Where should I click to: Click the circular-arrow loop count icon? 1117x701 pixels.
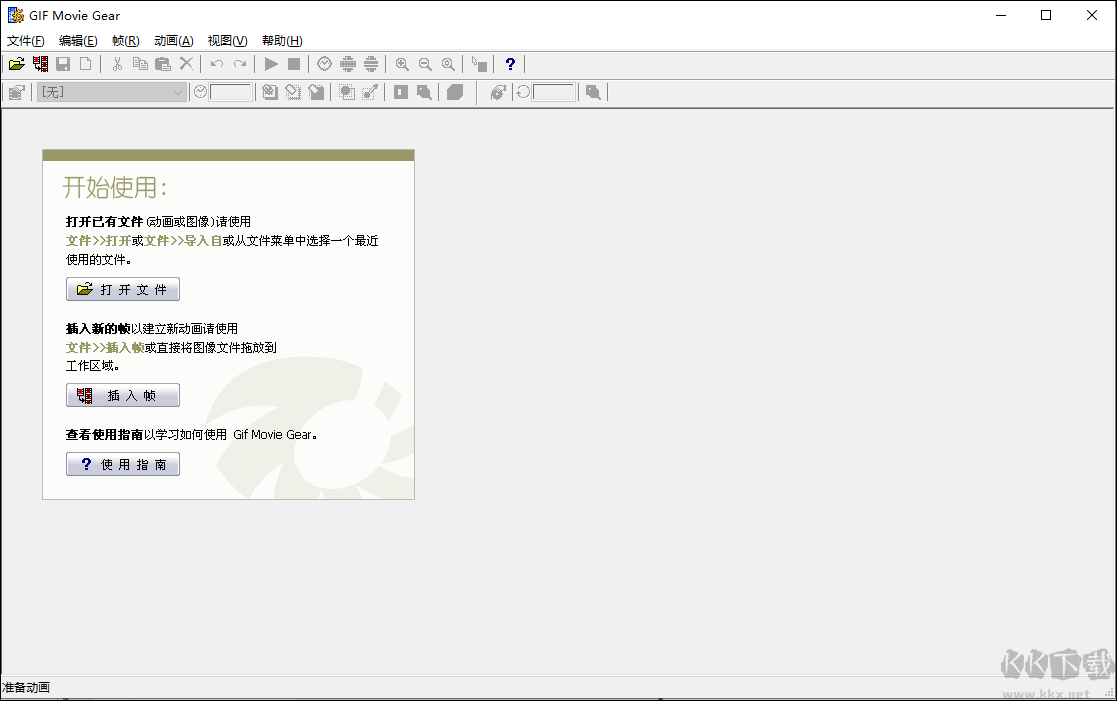pyautogui.click(x=523, y=92)
